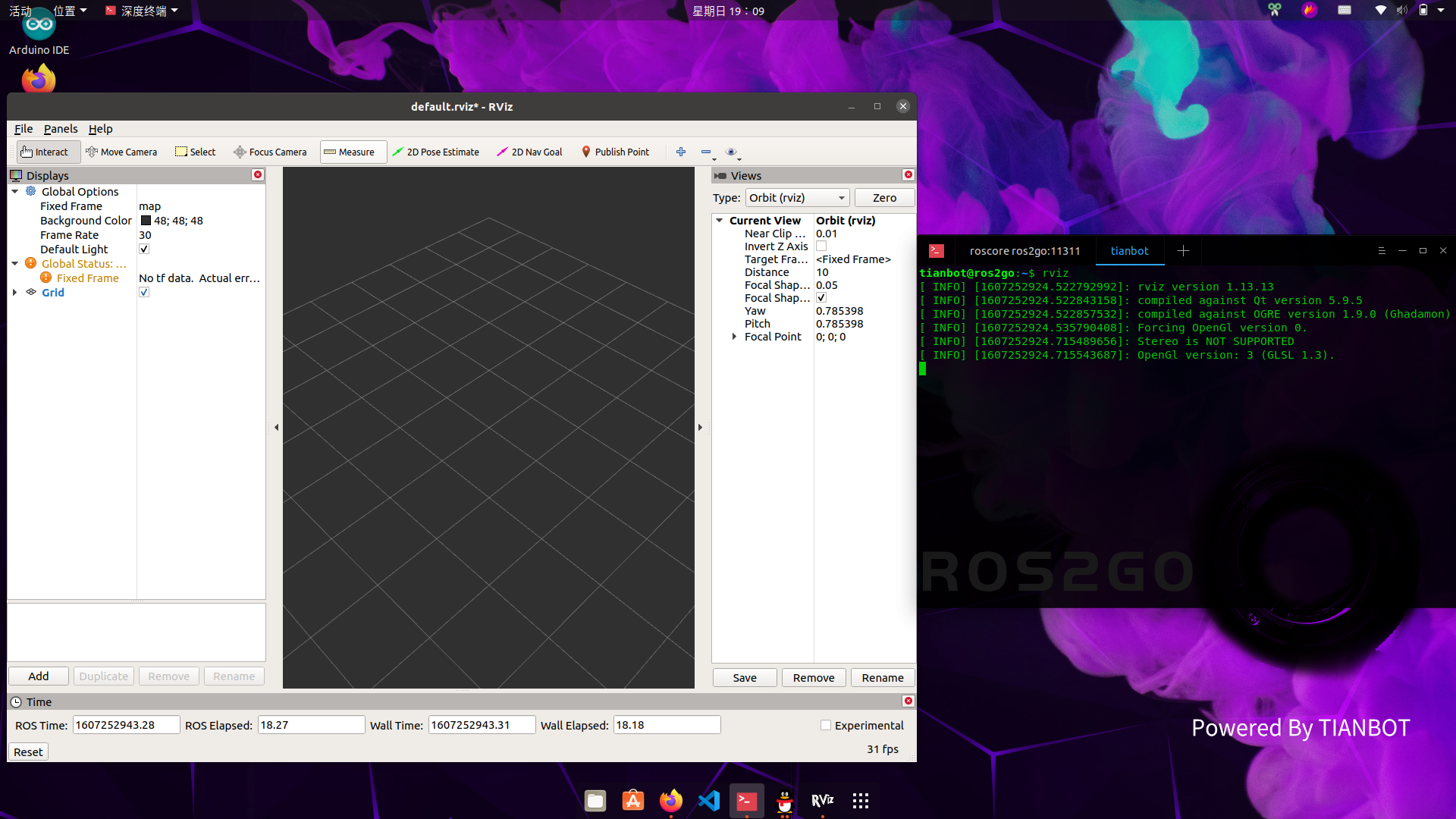The image size is (1456, 819).
Task: Click the blue plus add-tool icon
Action: (681, 152)
